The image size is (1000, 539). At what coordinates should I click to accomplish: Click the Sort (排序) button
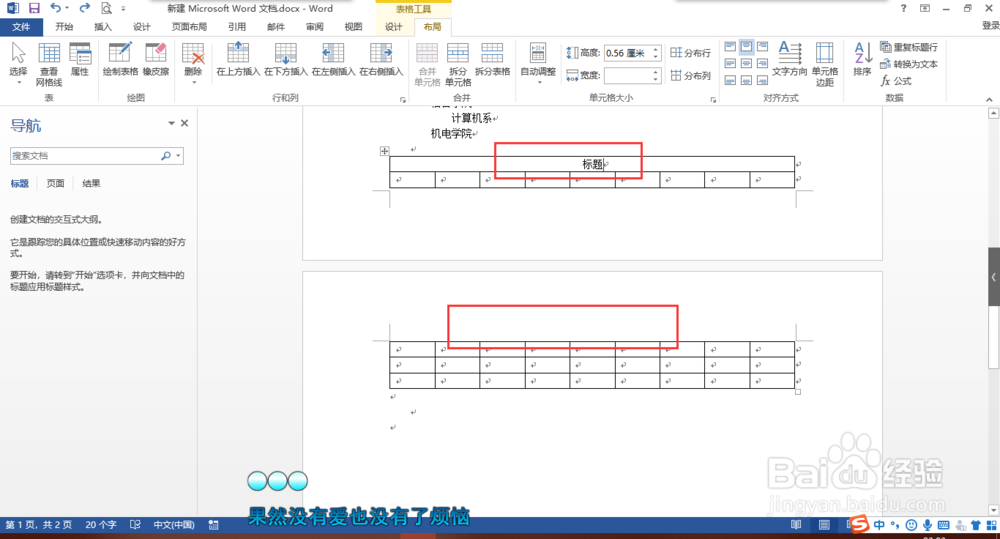point(862,59)
